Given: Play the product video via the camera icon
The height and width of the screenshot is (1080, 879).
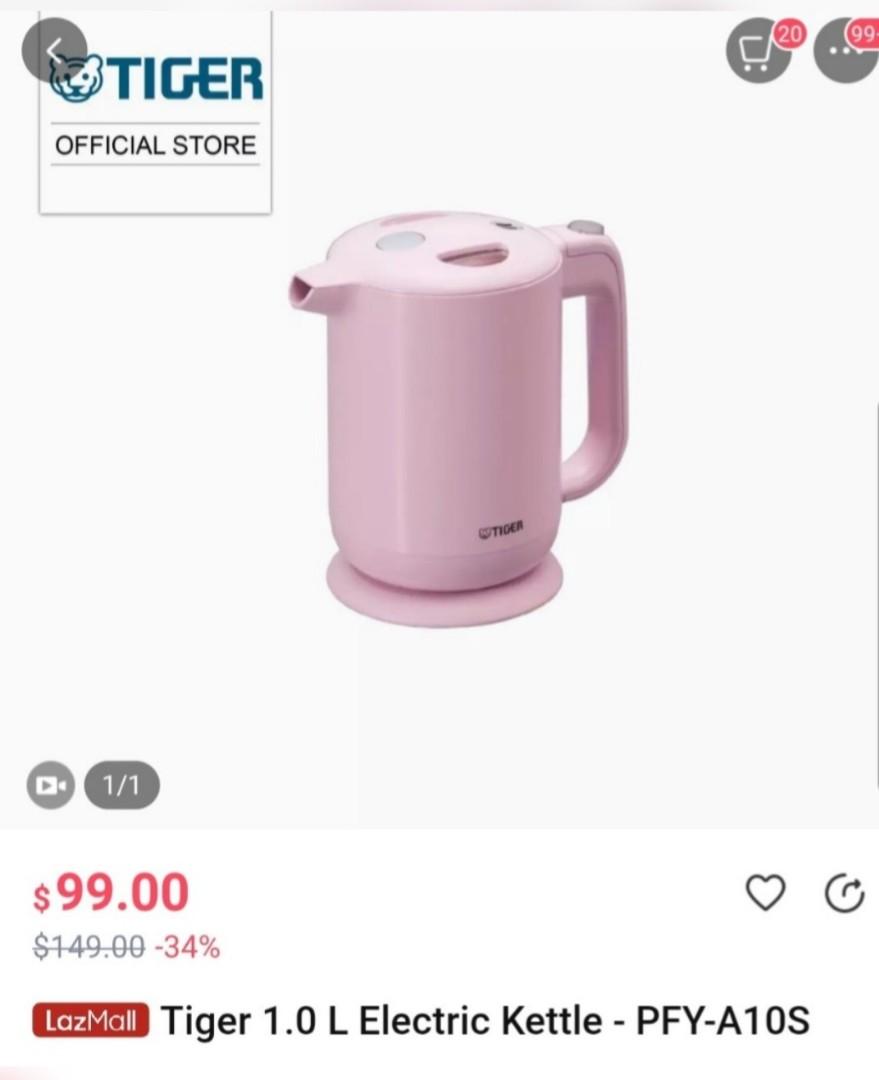Looking at the screenshot, I should tap(50, 785).
